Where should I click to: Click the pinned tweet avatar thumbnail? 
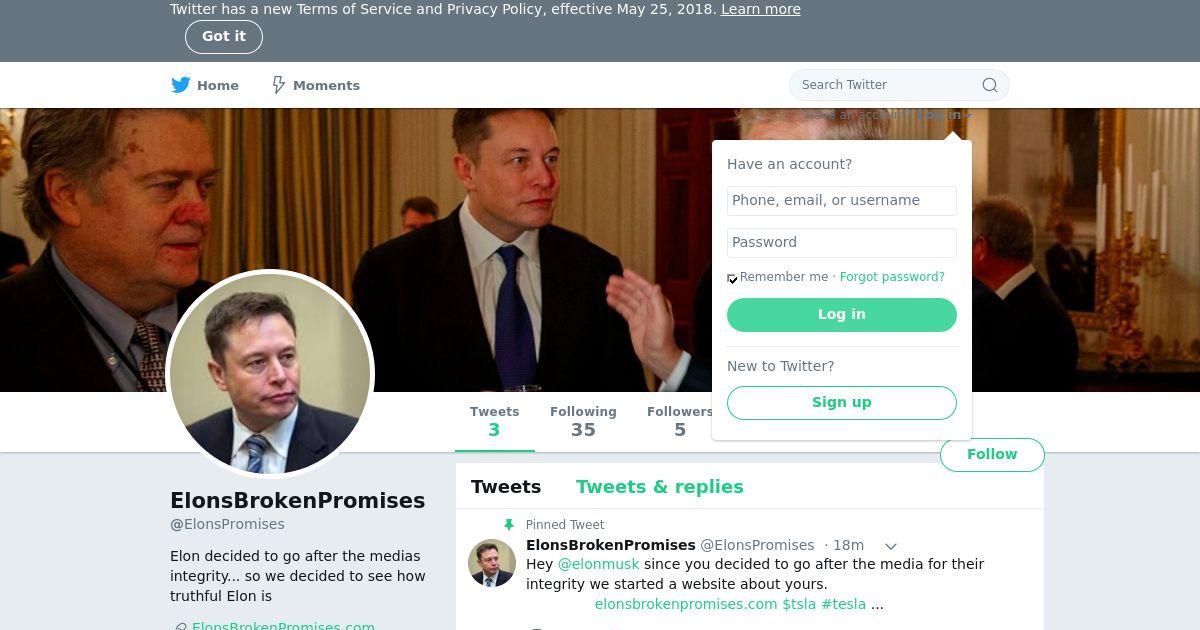[x=492, y=563]
